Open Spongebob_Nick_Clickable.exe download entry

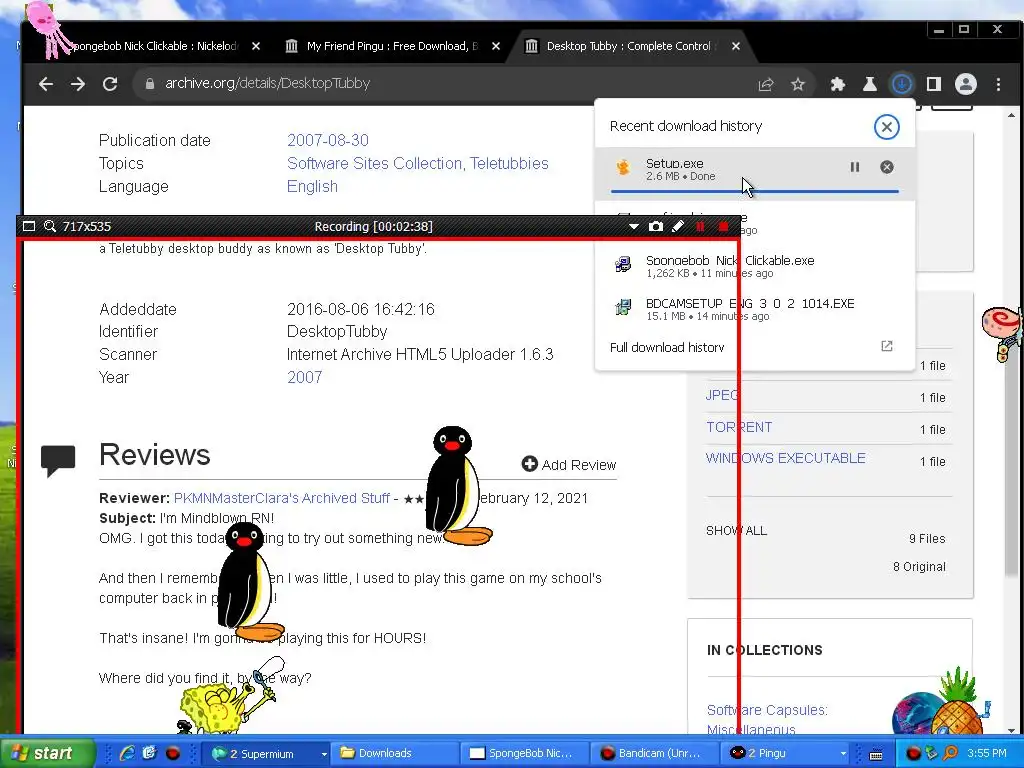coord(754,266)
